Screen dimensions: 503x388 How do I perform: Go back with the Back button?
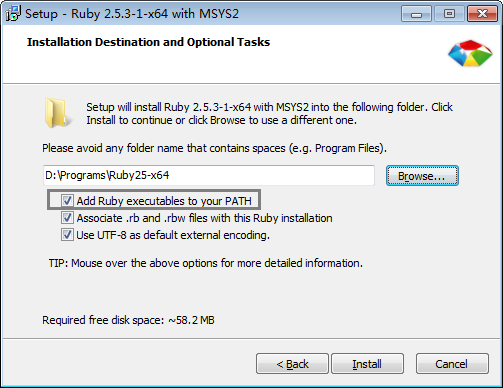(x=292, y=364)
